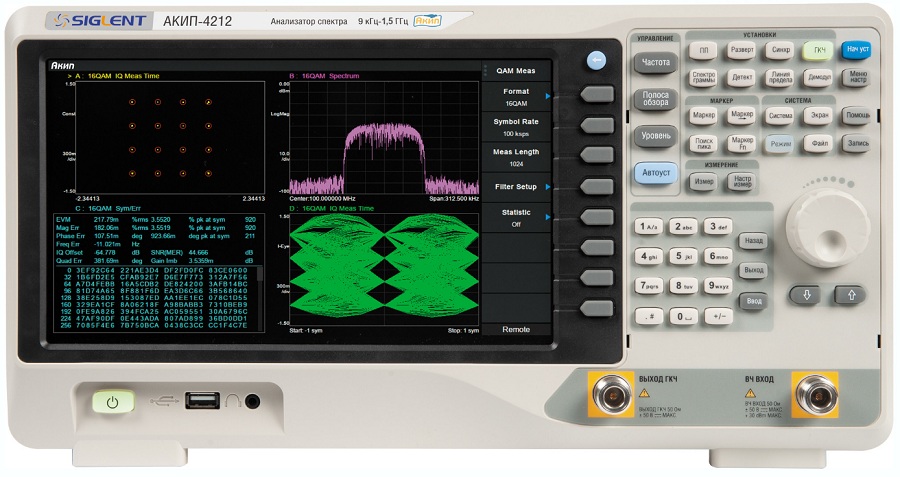
Task: Click the numeric keypad key 5
Action: point(683,256)
